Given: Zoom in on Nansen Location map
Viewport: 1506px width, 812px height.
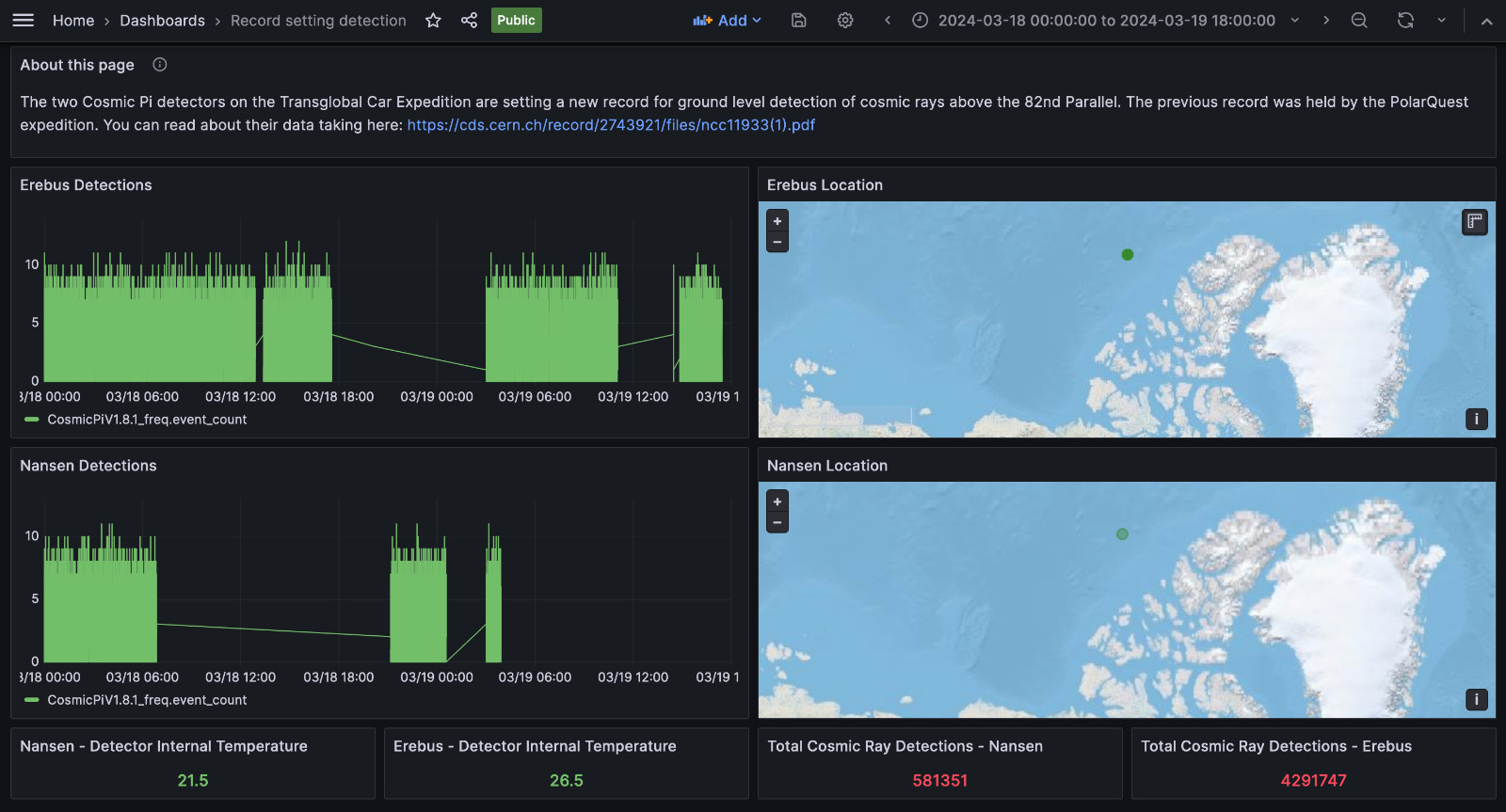Looking at the screenshot, I should (777, 502).
